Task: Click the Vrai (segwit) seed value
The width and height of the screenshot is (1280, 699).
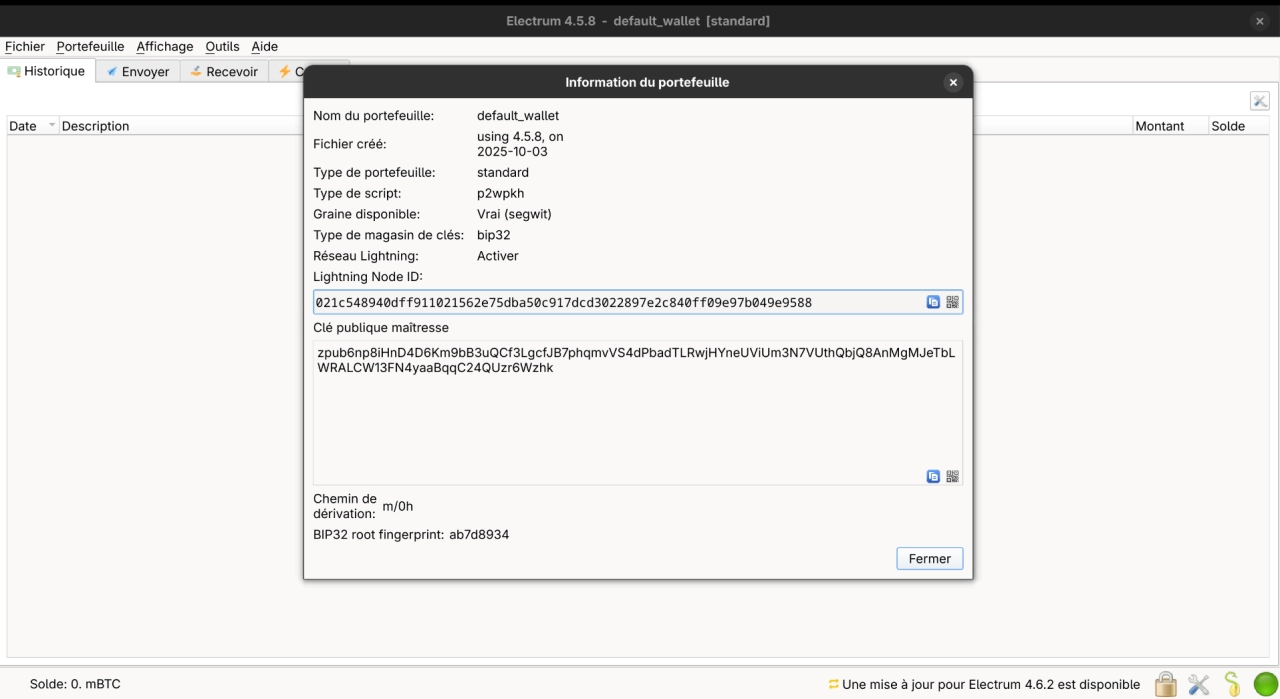Action: [x=514, y=214]
